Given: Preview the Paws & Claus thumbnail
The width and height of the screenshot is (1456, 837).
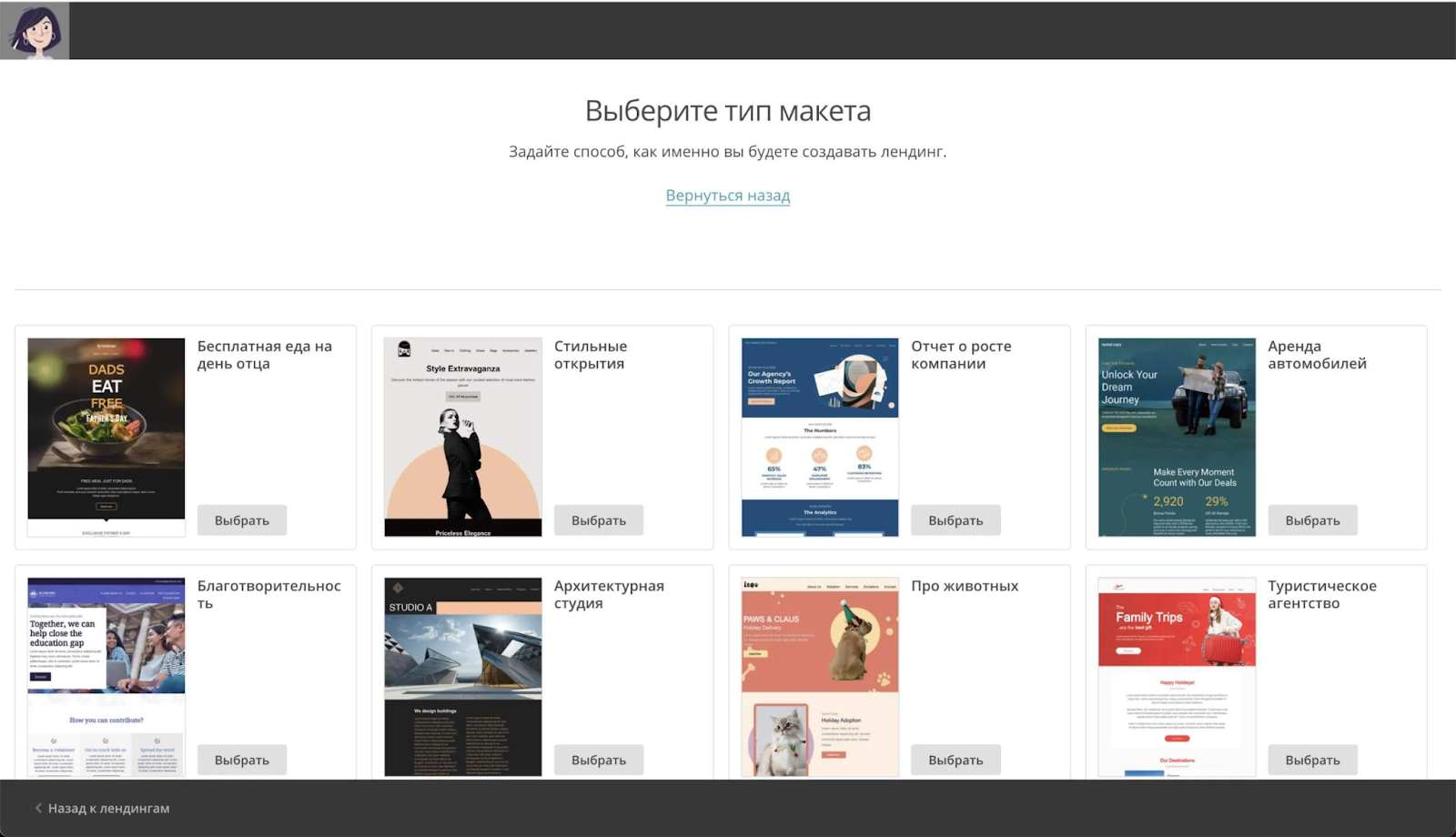Looking at the screenshot, I should pos(820,677).
